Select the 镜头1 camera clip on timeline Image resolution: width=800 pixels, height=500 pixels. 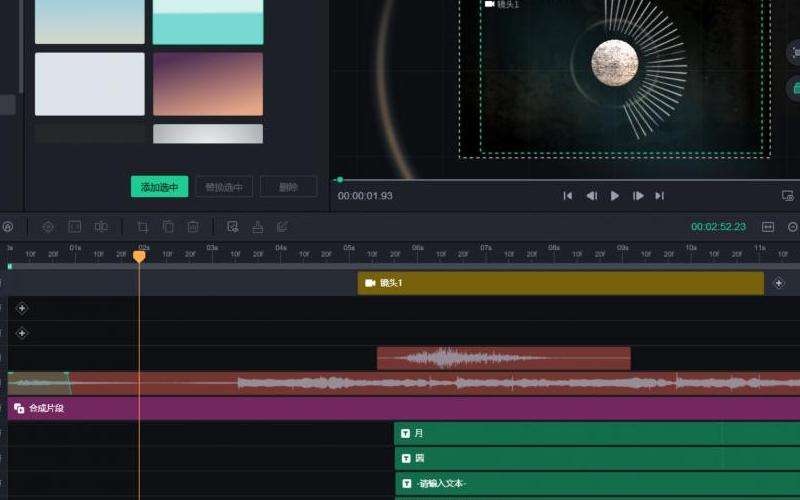click(x=560, y=284)
